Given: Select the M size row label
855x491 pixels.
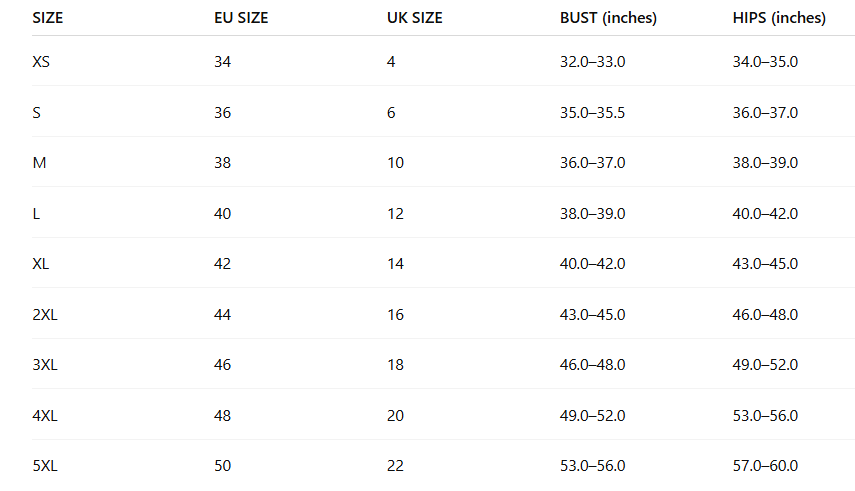Looking at the screenshot, I should pyautogui.click(x=39, y=163).
